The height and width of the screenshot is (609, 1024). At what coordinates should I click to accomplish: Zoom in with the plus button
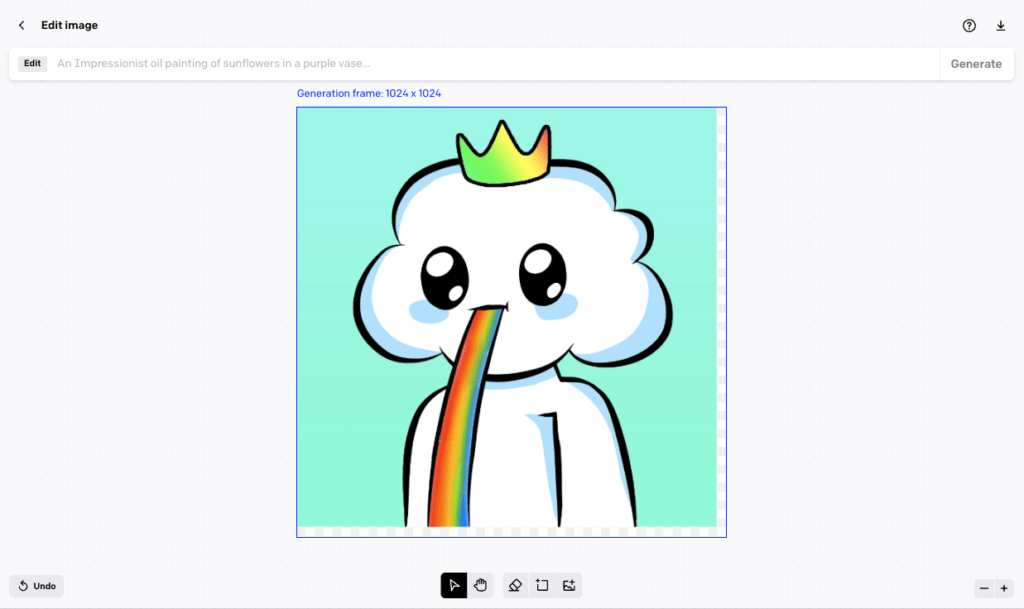point(1004,588)
